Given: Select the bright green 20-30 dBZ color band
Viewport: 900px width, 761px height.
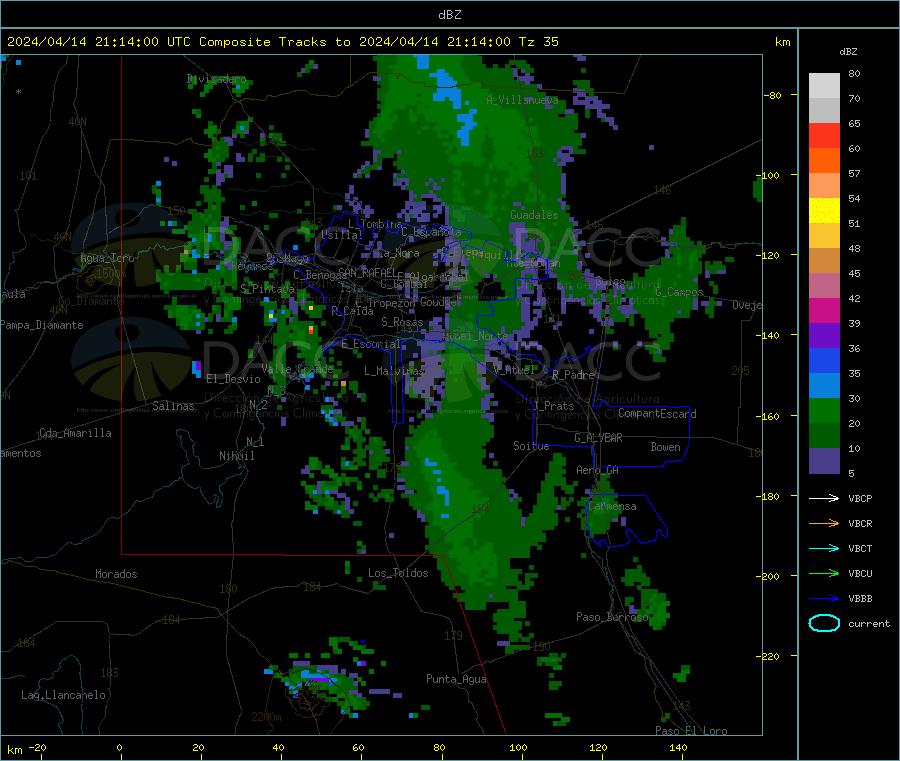Looking at the screenshot, I should [824, 411].
